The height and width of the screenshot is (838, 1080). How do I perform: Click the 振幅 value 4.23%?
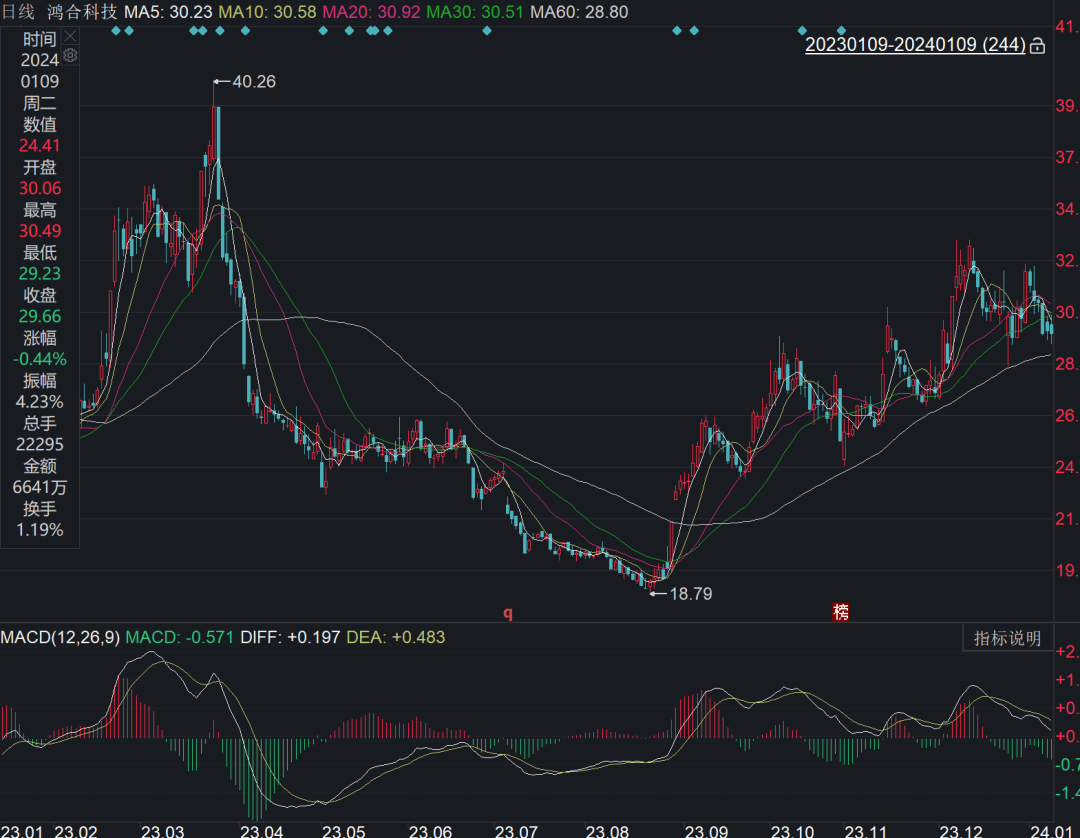pos(40,402)
